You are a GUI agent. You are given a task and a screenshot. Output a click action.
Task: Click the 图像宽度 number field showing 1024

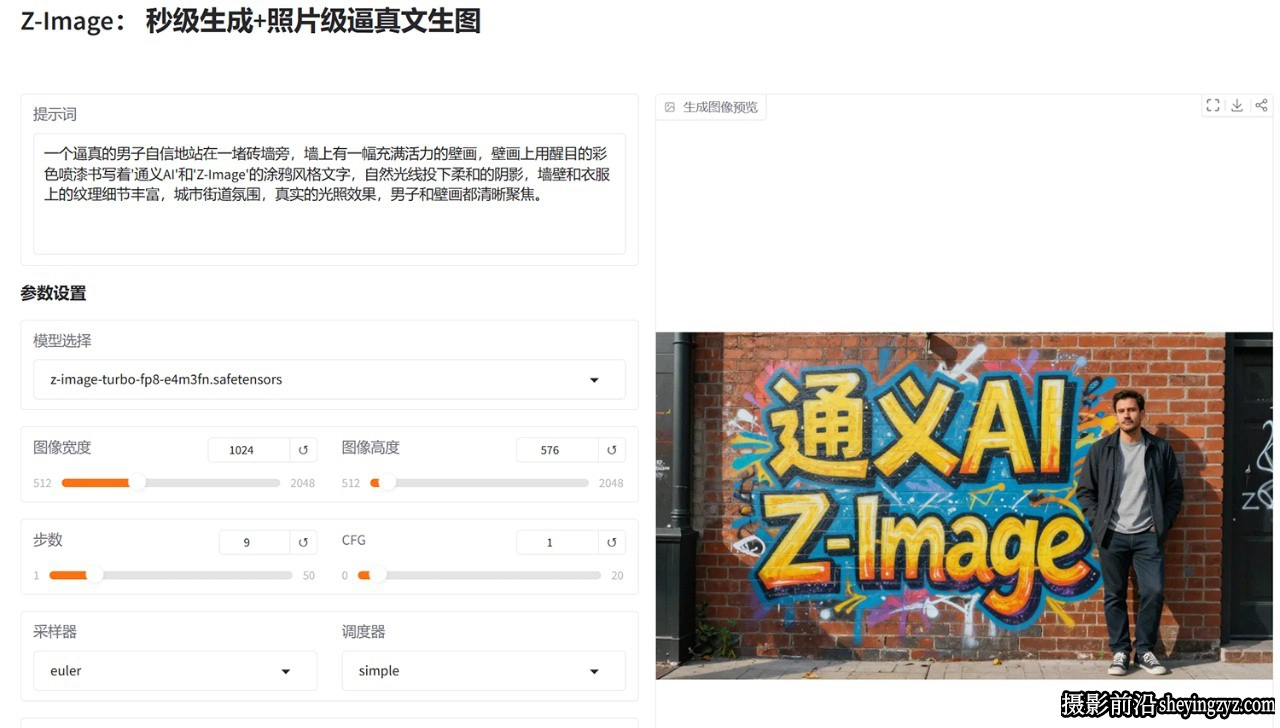tap(249, 450)
